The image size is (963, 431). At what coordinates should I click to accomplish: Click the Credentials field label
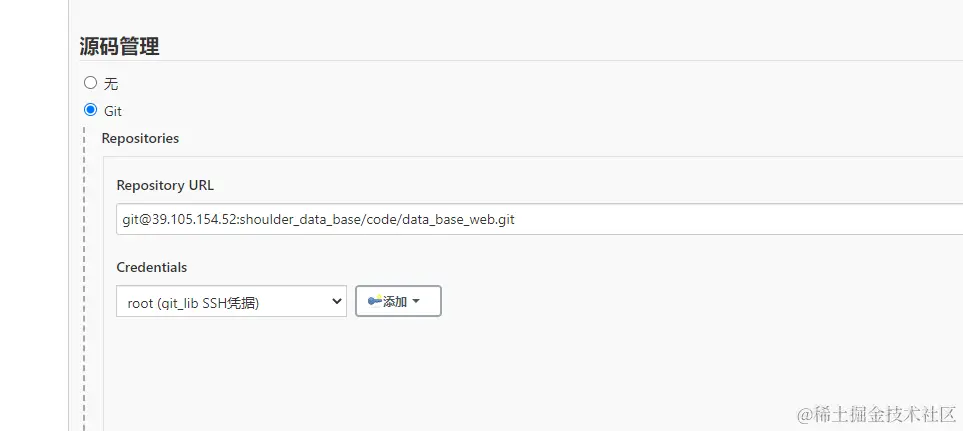(x=151, y=267)
